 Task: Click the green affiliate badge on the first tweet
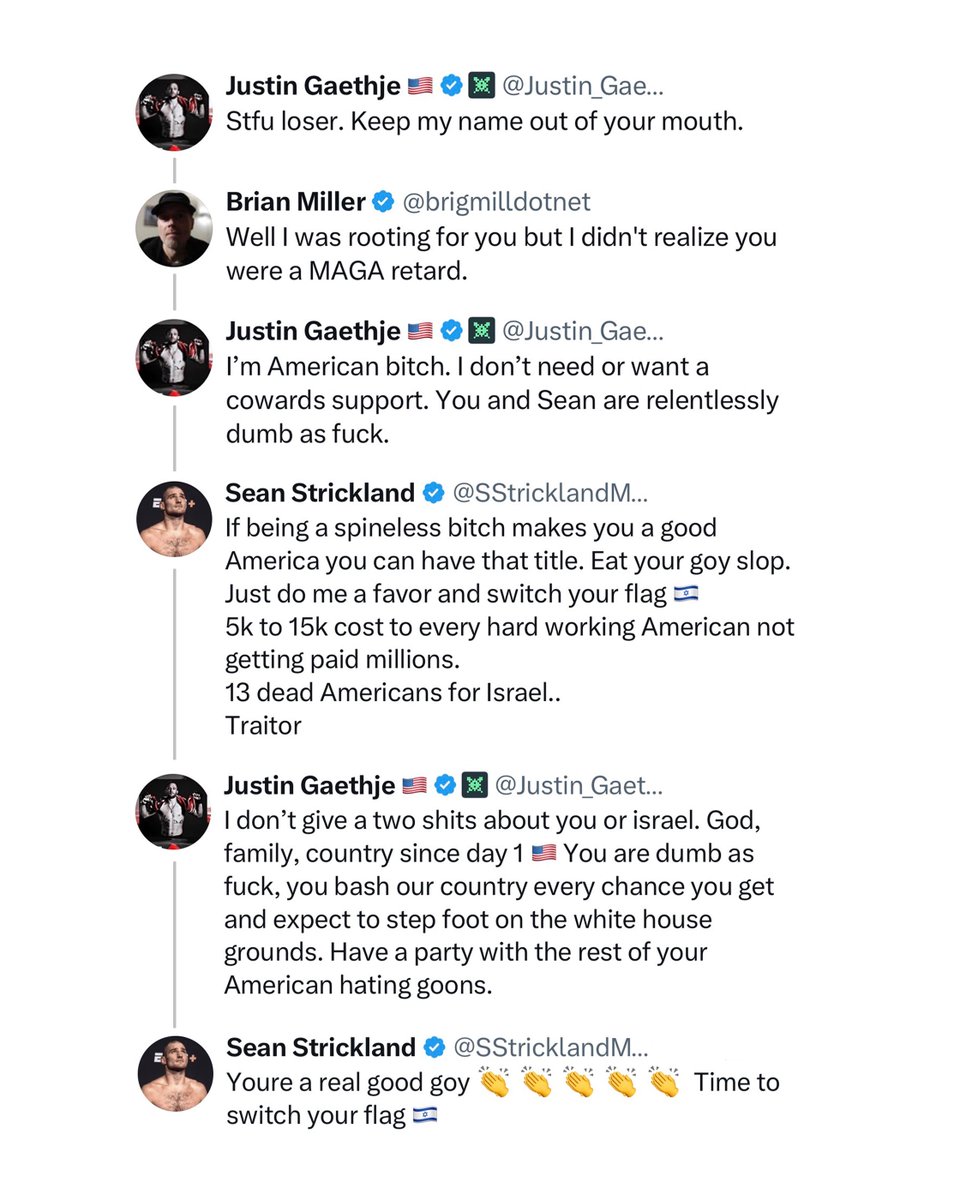click(x=480, y=87)
